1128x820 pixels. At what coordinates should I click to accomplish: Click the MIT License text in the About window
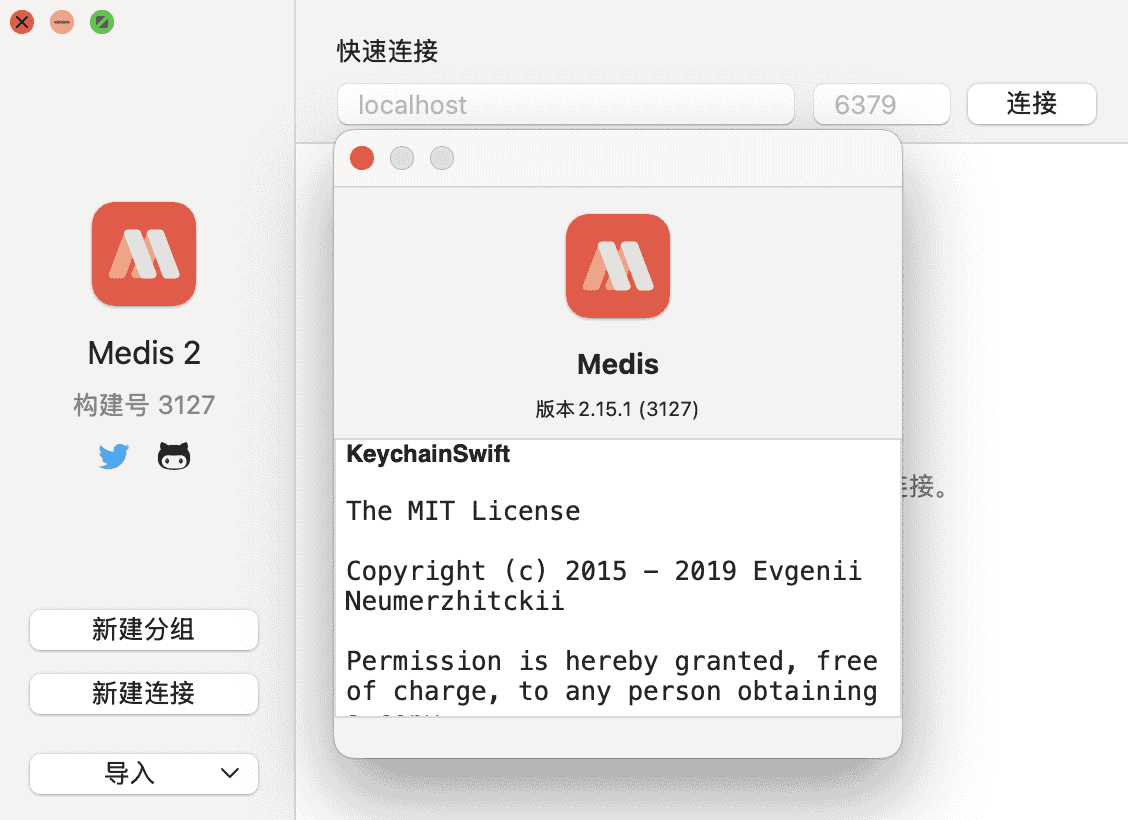[463, 510]
